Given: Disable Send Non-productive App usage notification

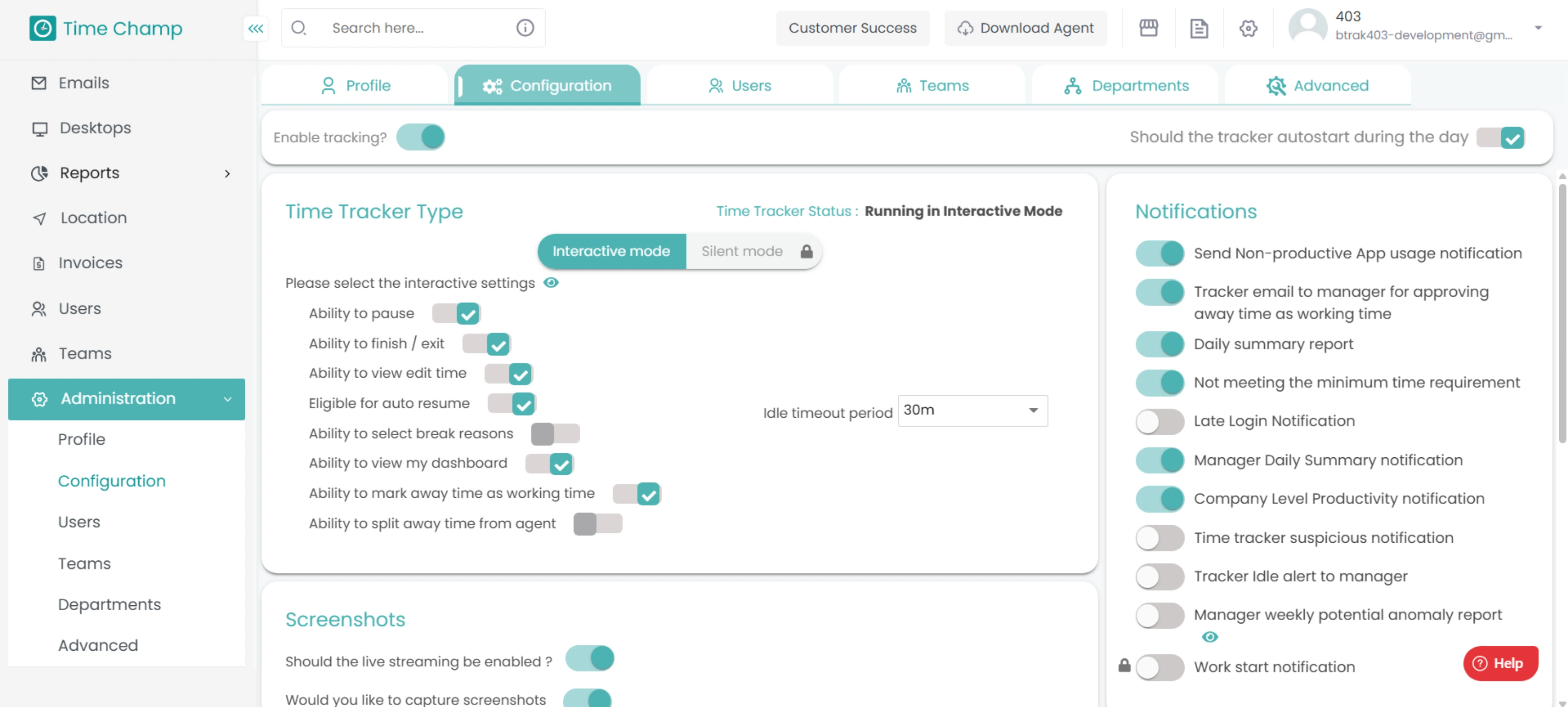Looking at the screenshot, I should tap(1160, 253).
